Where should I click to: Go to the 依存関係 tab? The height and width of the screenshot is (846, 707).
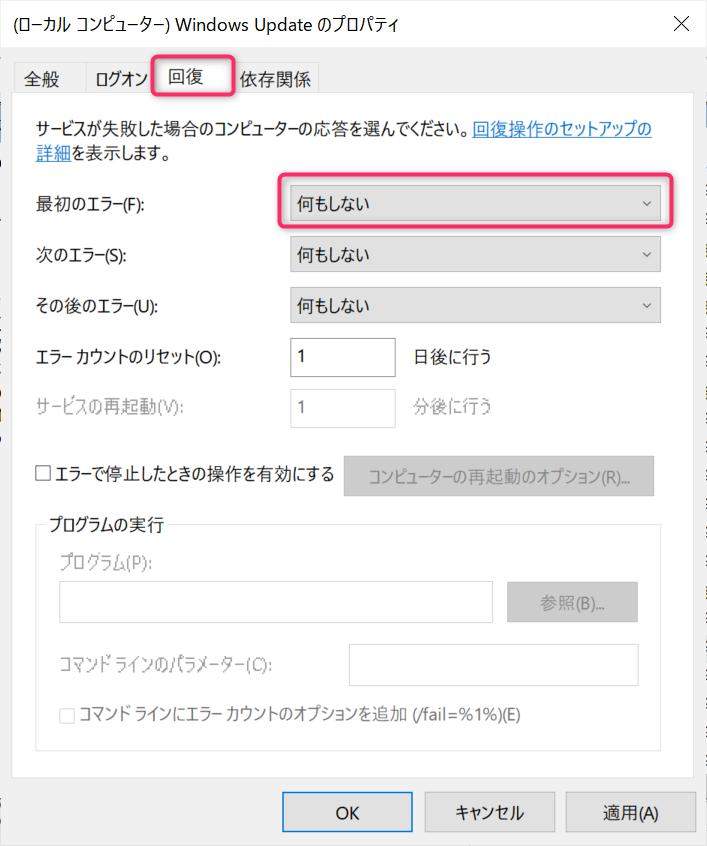tap(275, 79)
